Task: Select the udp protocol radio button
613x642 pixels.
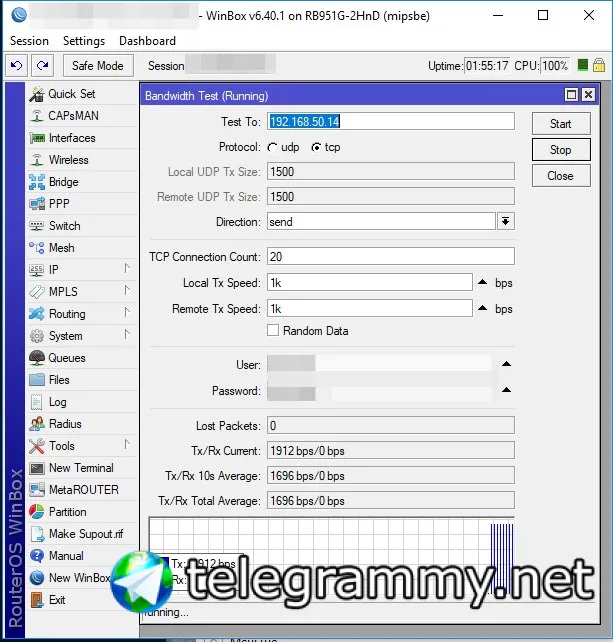Action: 272,147
